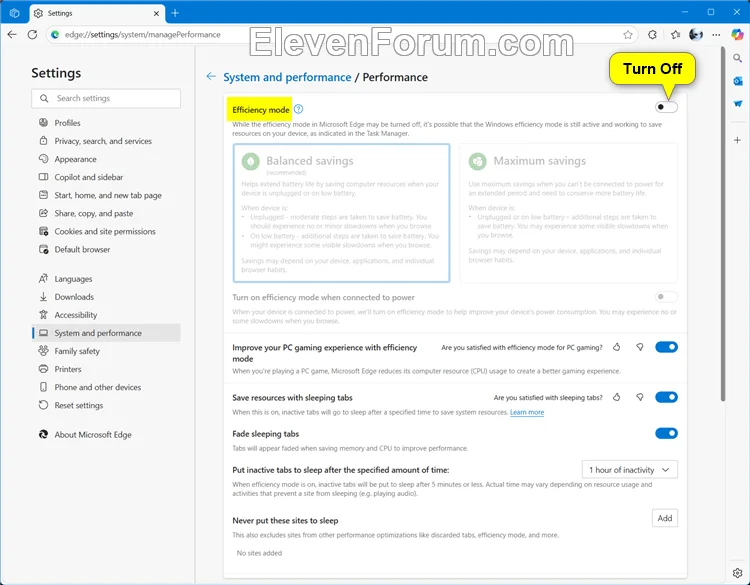Open Family safety settings
This screenshot has width=750, height=585.
coord(106,351)
